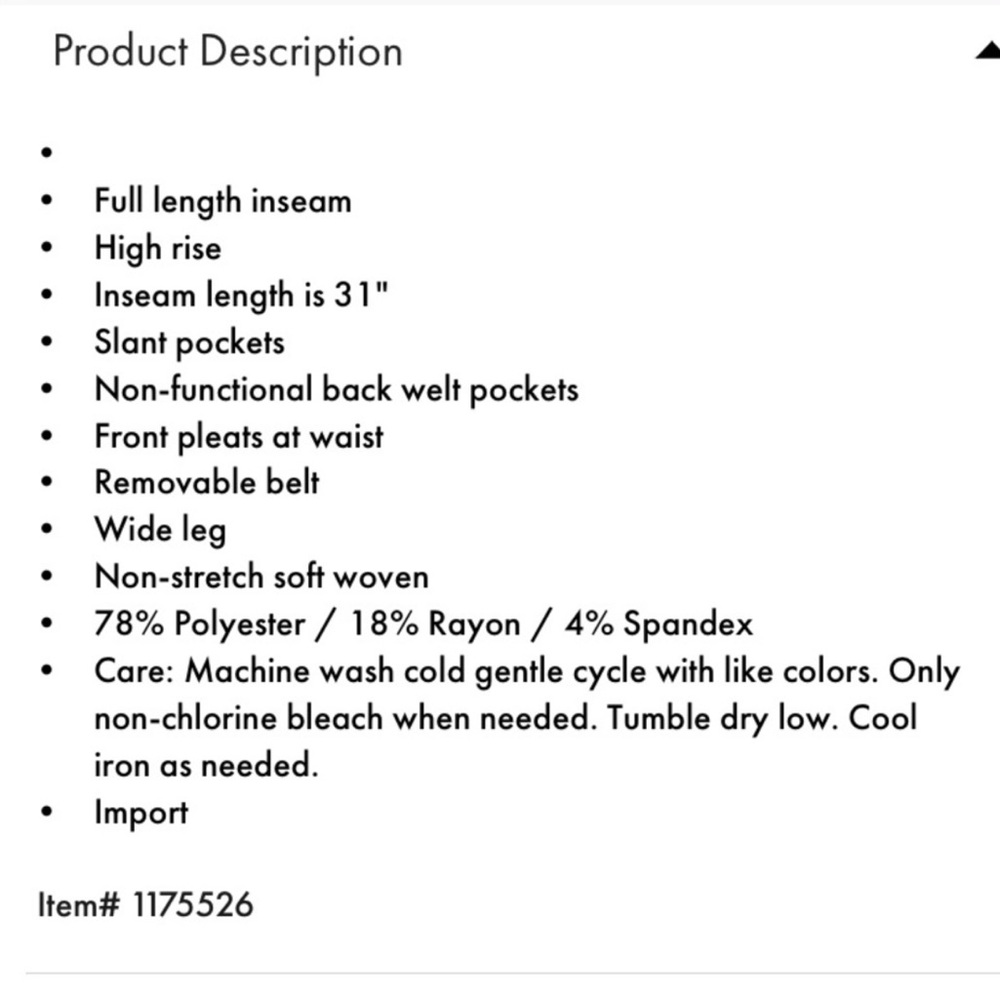The width and height of the screenshot is (1000, 1000).
Task: Click the Wide leg list item
Action: pos(160,530)
